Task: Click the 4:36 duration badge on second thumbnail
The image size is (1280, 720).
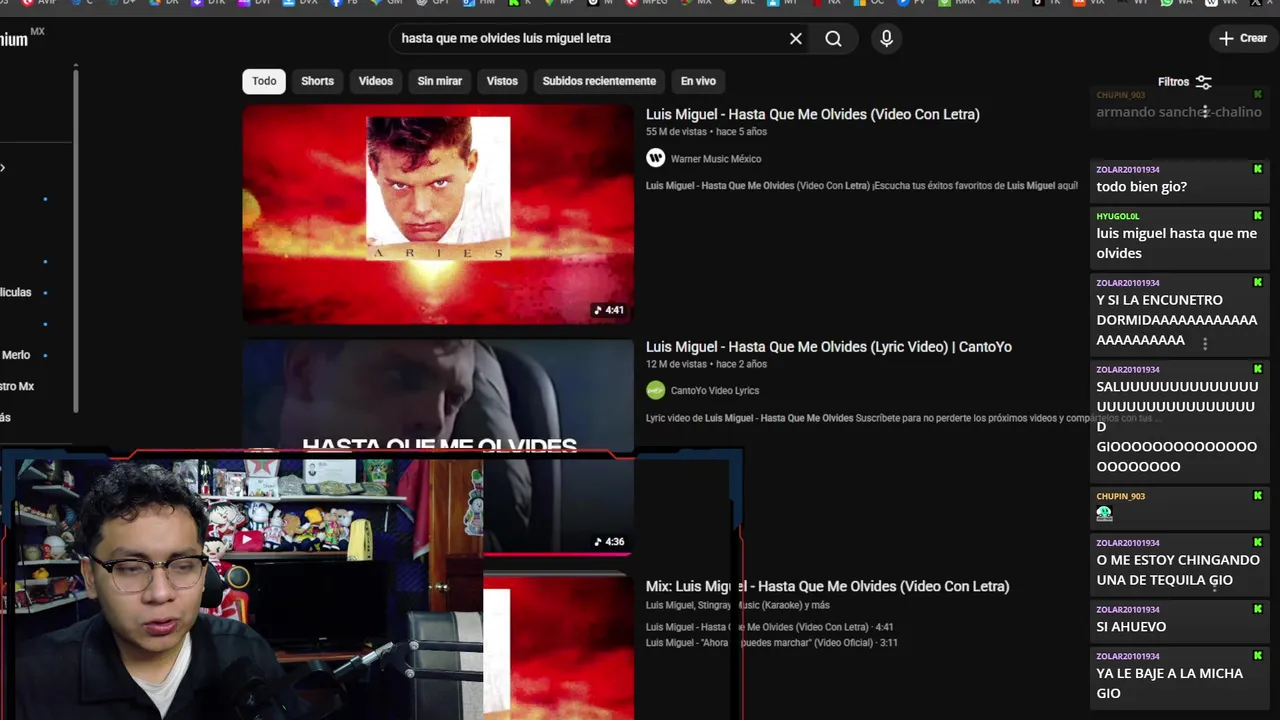Action: (x=609, y=542)
